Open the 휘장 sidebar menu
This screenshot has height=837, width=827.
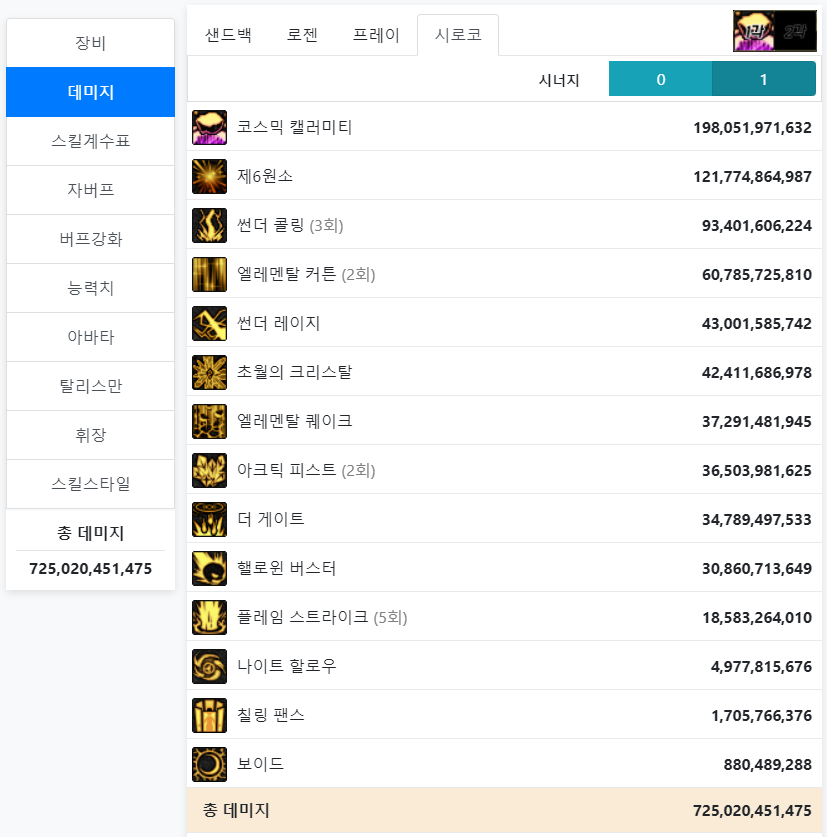pyautogui.click(x=90, y=435)
